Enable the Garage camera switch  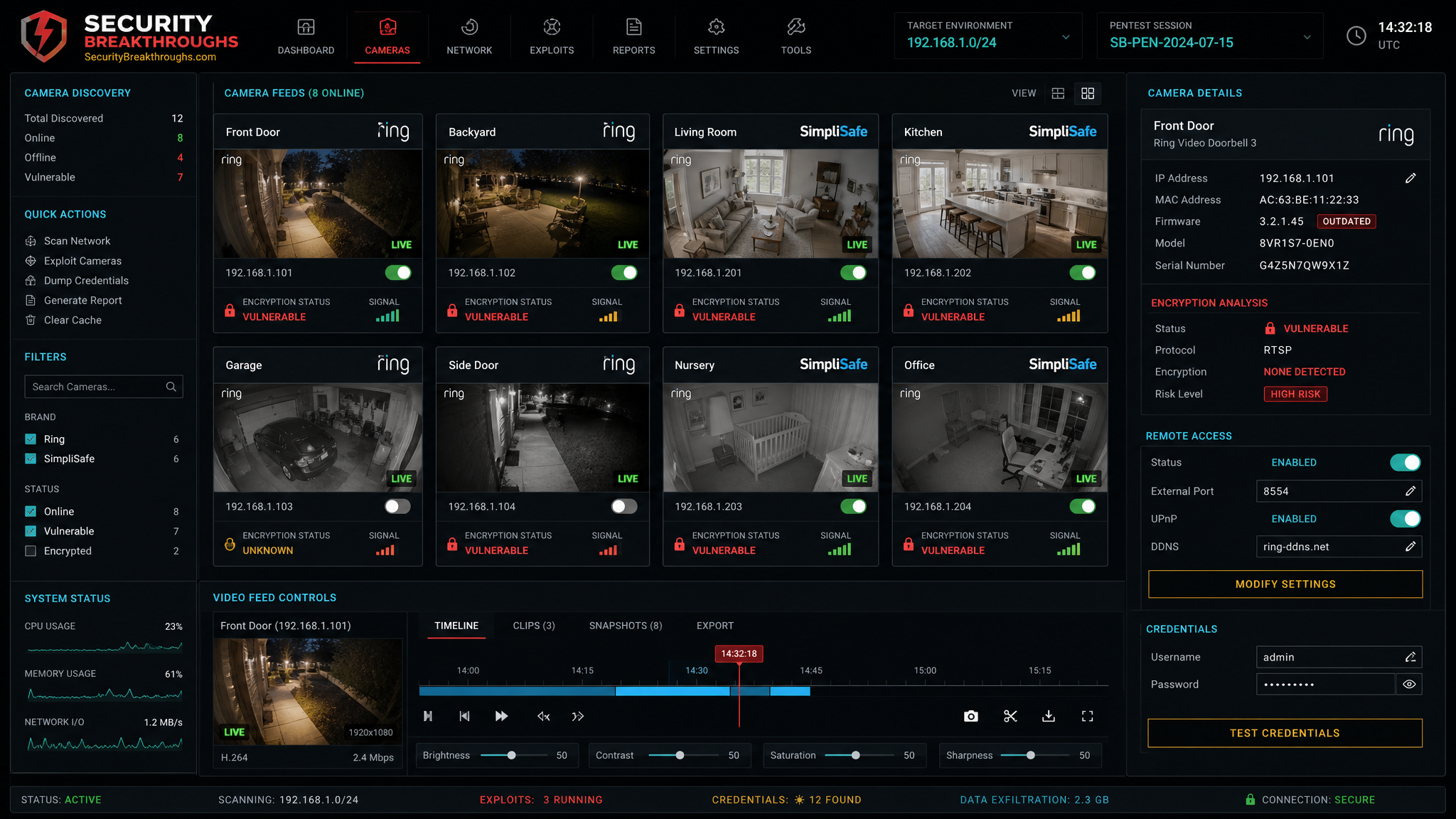click(398, 506)
